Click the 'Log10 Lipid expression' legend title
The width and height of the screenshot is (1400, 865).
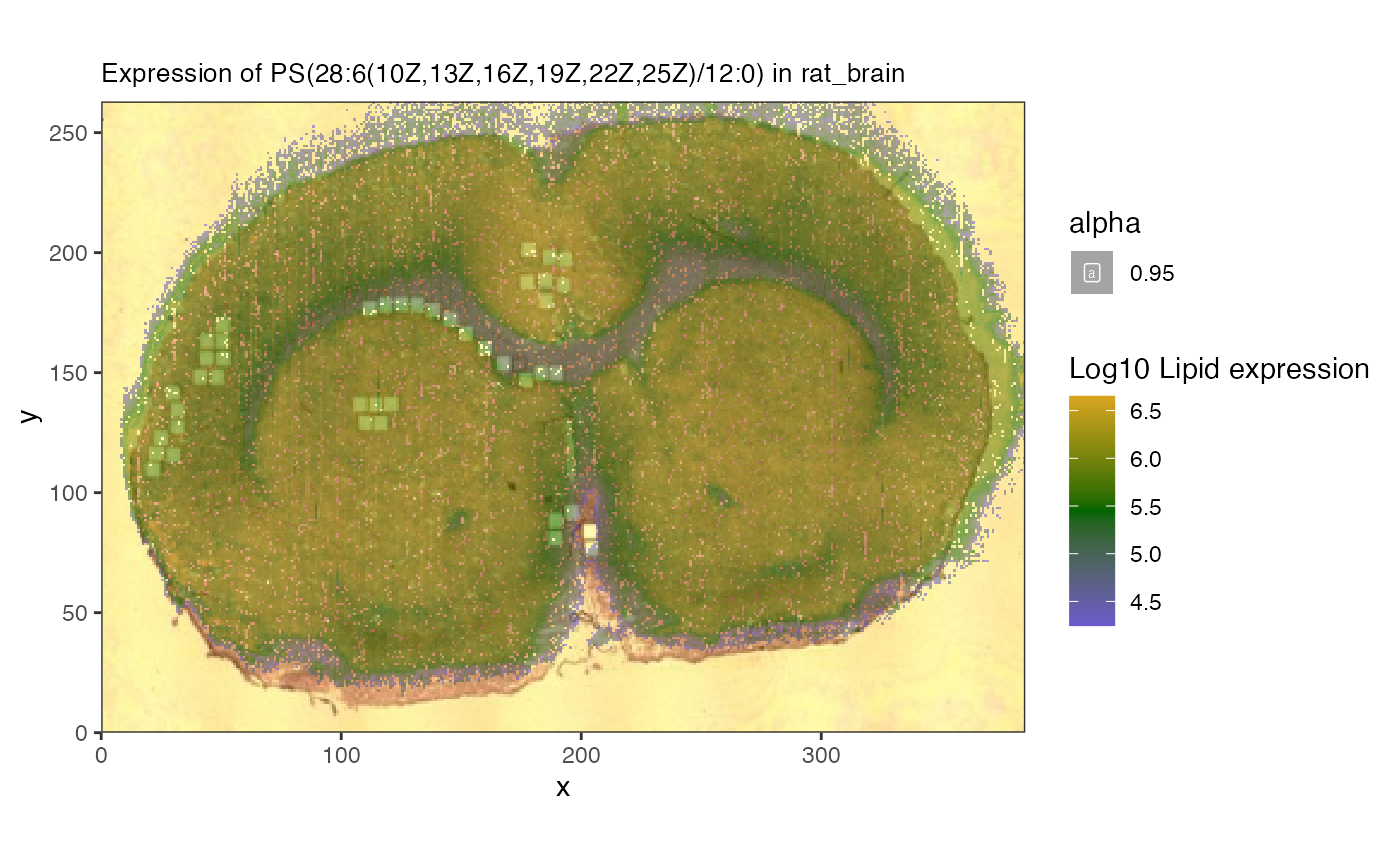(1218, 369)
